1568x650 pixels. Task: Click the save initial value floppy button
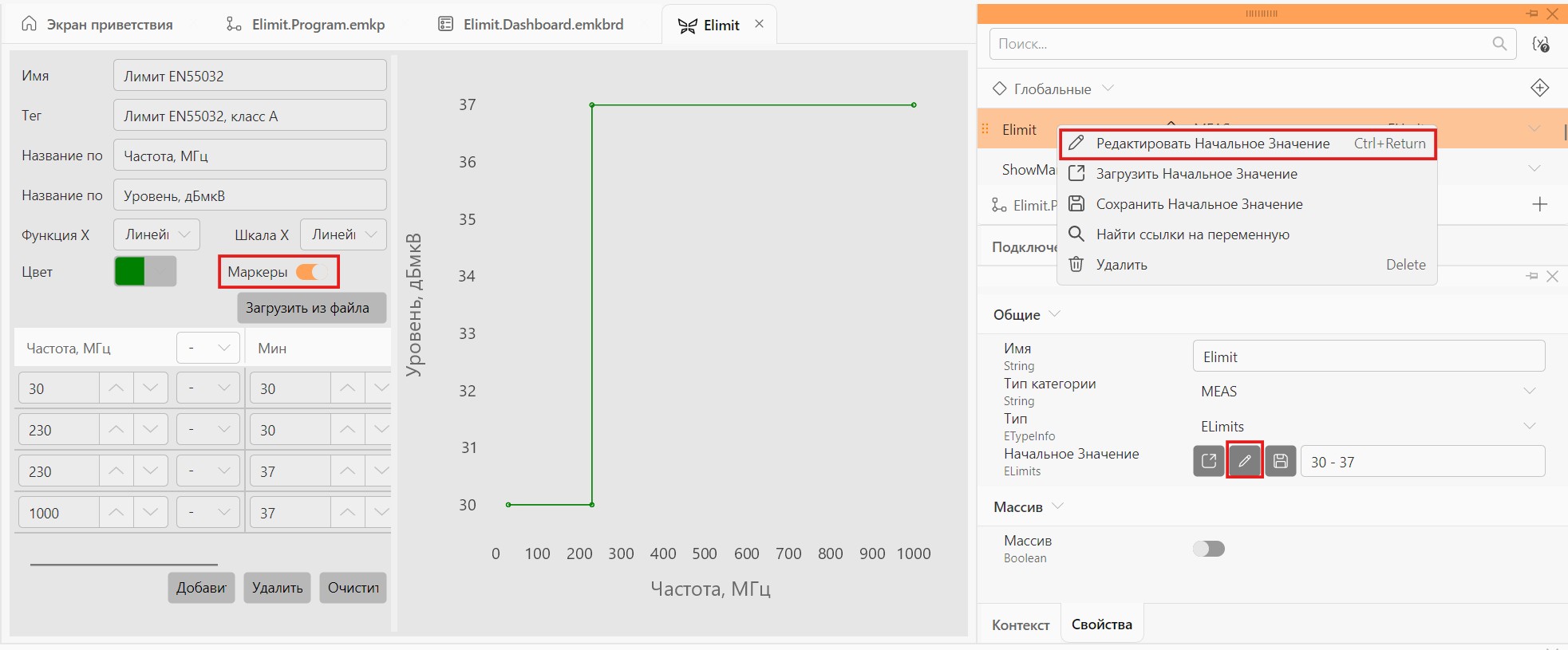pyautogui.click(x=1281, y=461)
